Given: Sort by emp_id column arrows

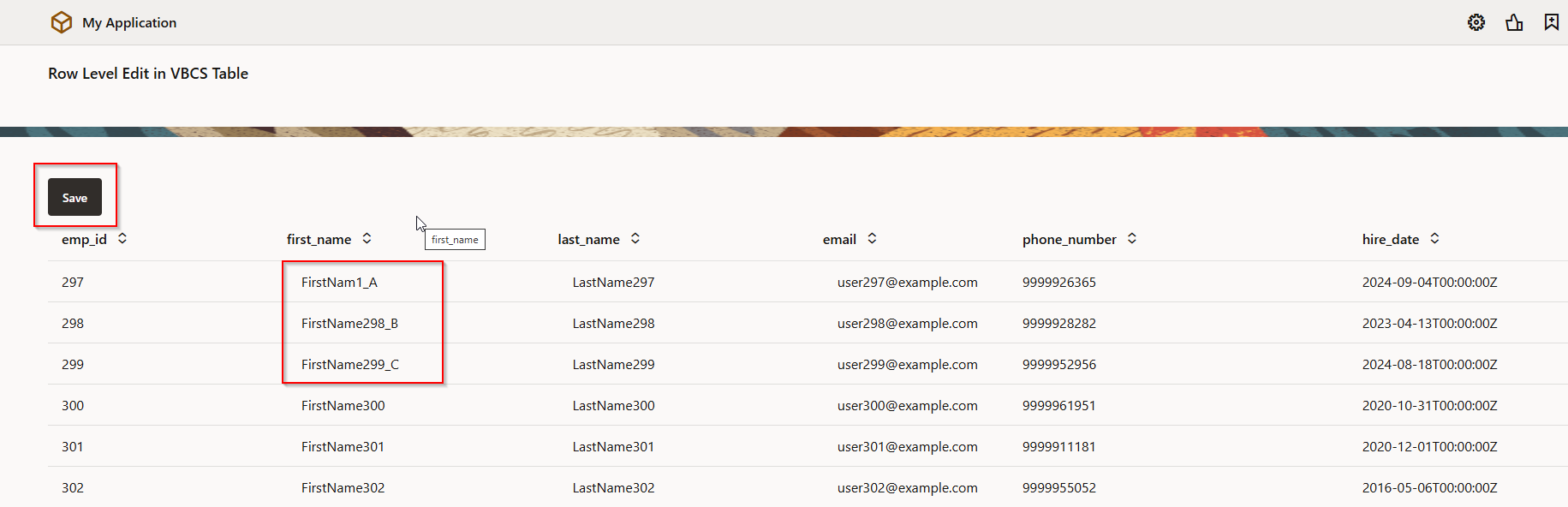Looking at the screenshot, I should click(122, 239).
